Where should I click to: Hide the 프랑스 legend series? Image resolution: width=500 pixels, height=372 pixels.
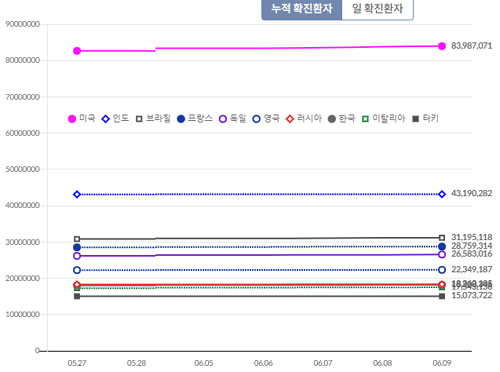(195, 118)
